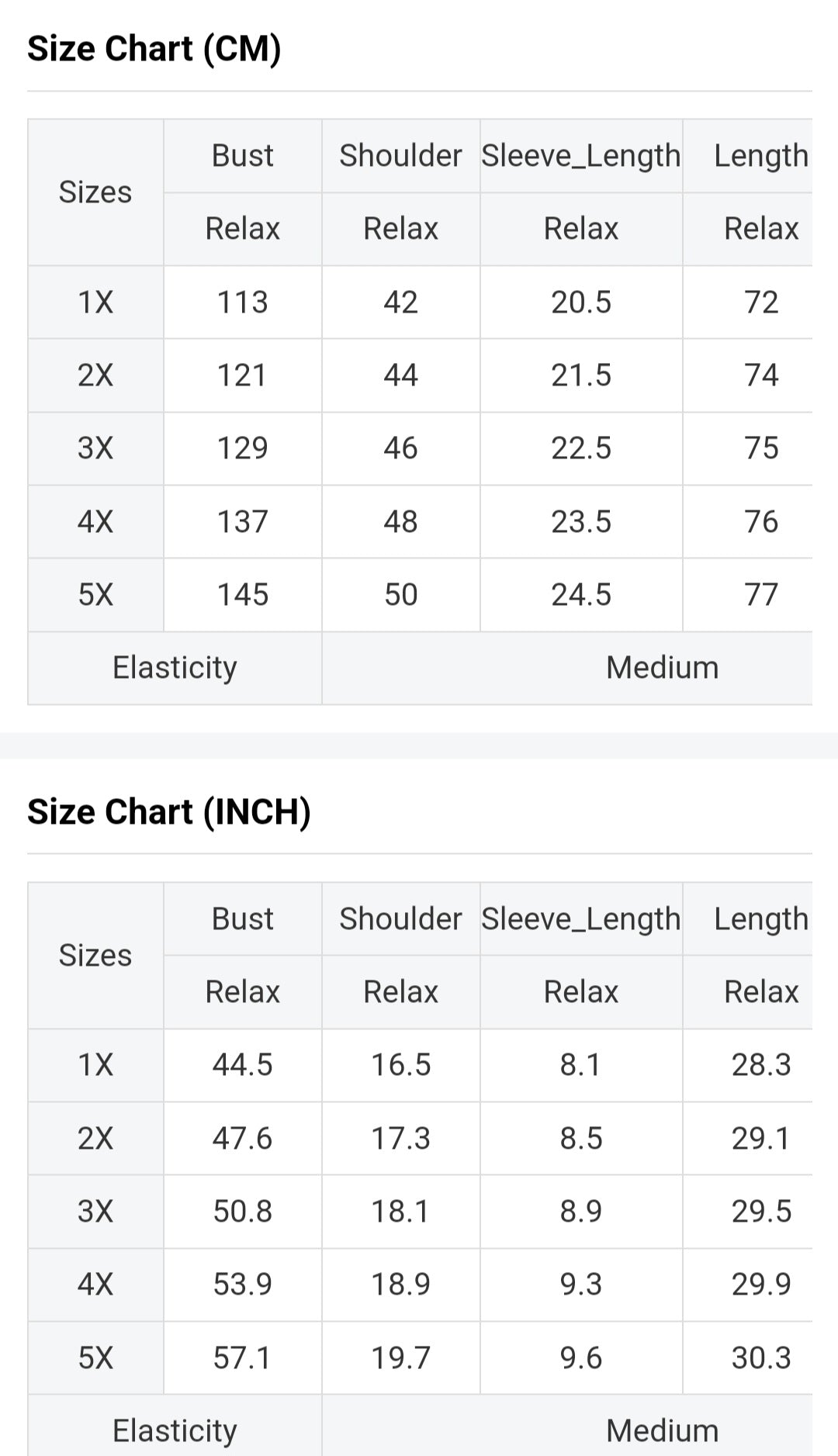Select the 113 bust value for 1X
Screen dimensions: 838x1456
coord(242,303)
